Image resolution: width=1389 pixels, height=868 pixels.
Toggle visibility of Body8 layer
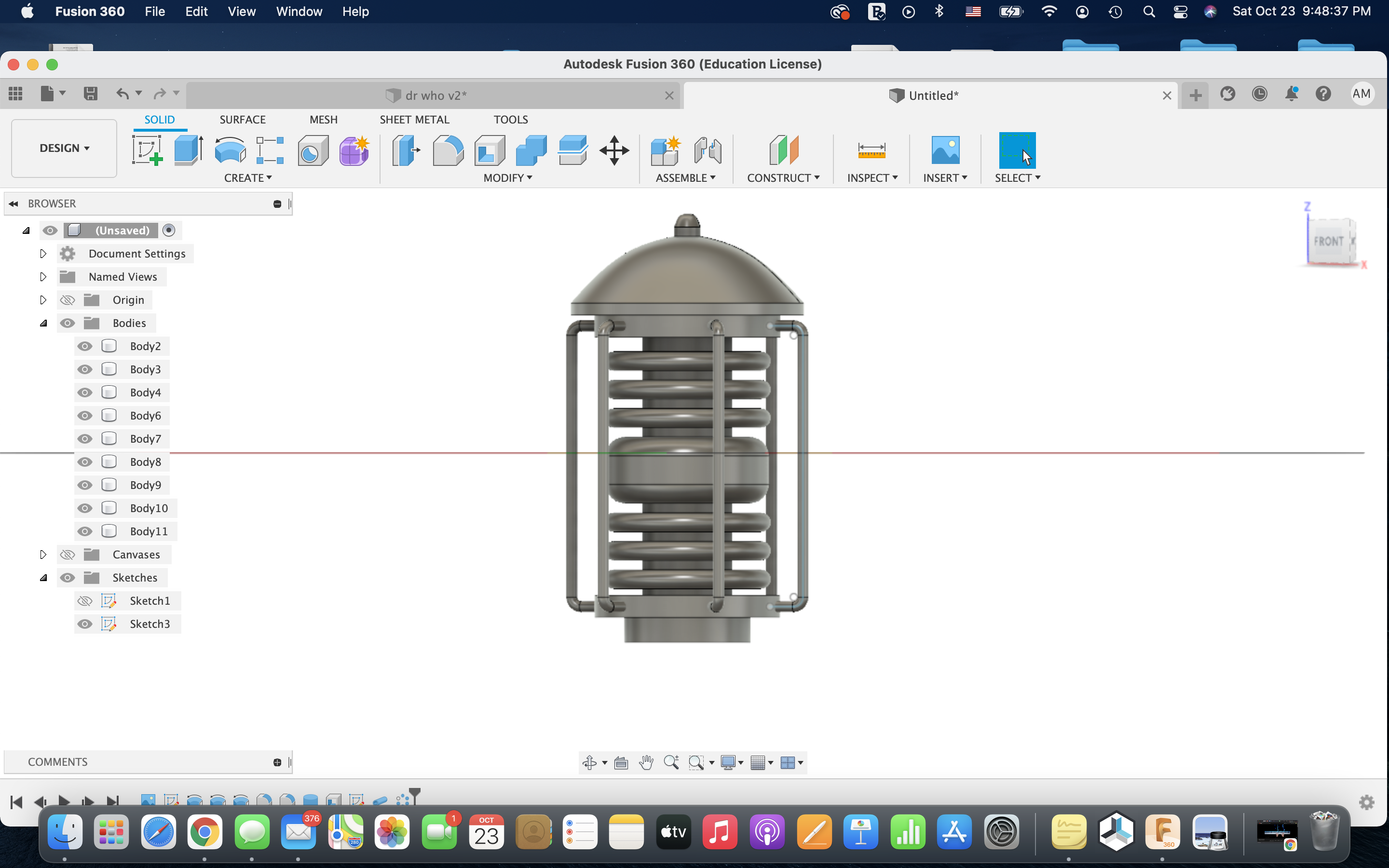(85, 461)
